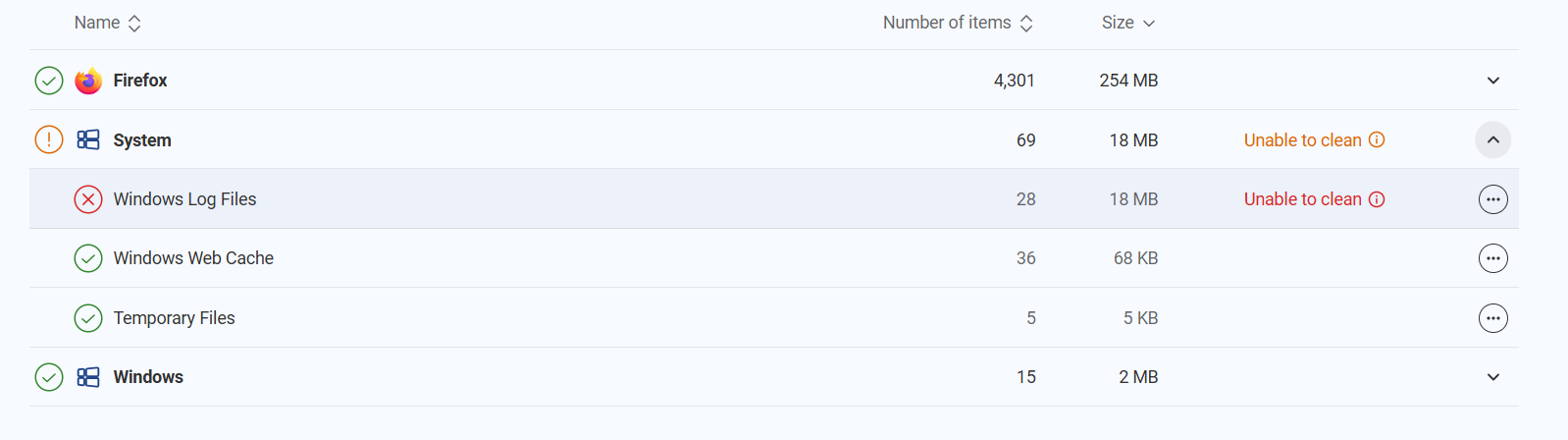The width and height of the screenshot is (1568, 440).
Task: Click the Firefox browser icon
Action: [88, 81]
